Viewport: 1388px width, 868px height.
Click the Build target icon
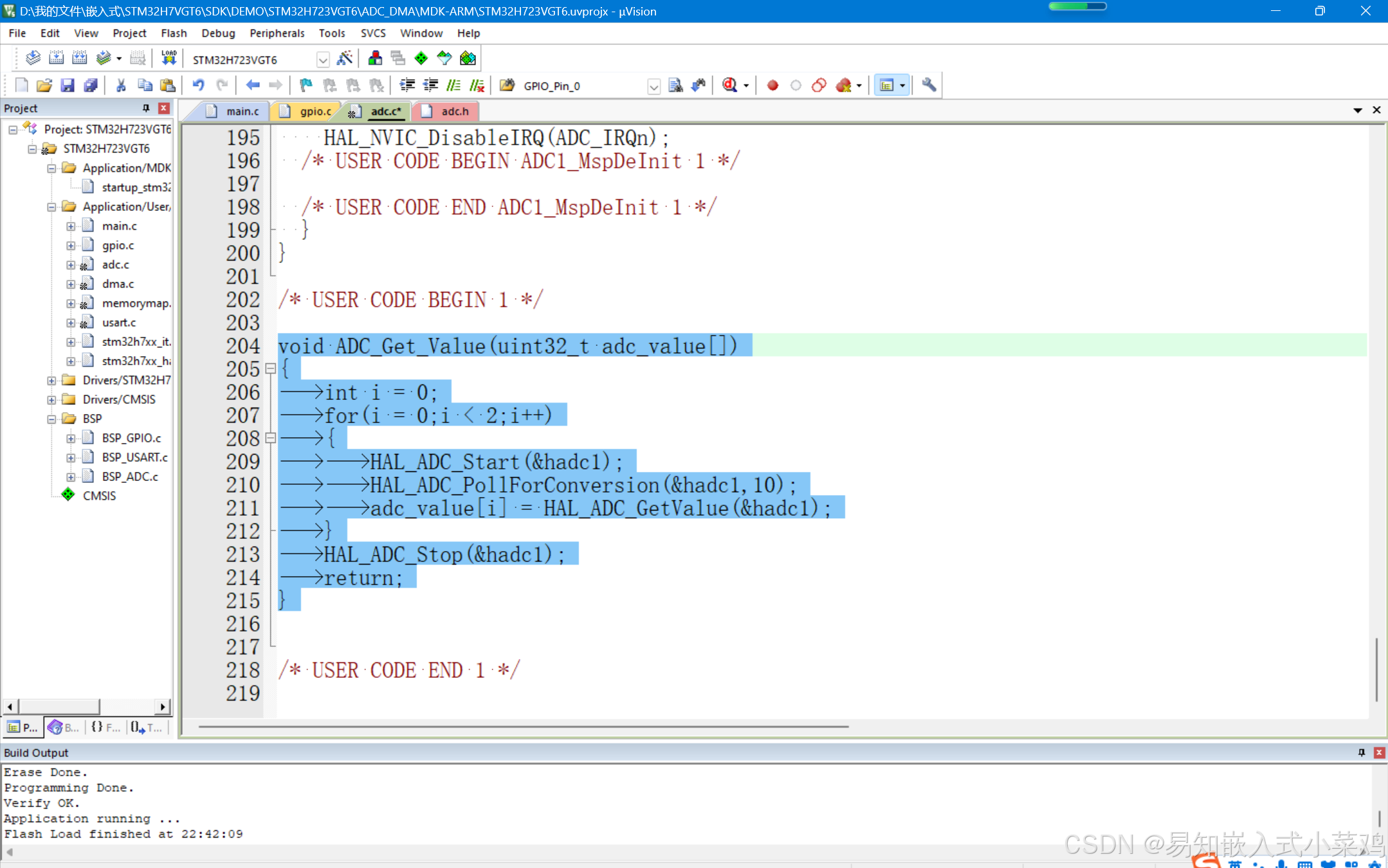(57, 59)
